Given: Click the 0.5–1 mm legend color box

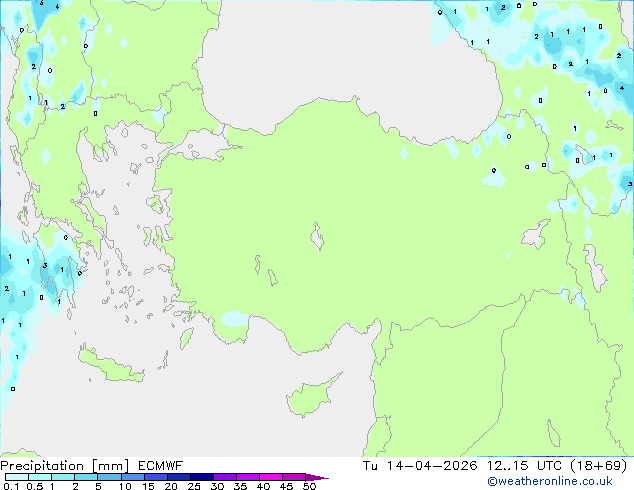Looking at the screenshot, I should click(x=40, y=477).
